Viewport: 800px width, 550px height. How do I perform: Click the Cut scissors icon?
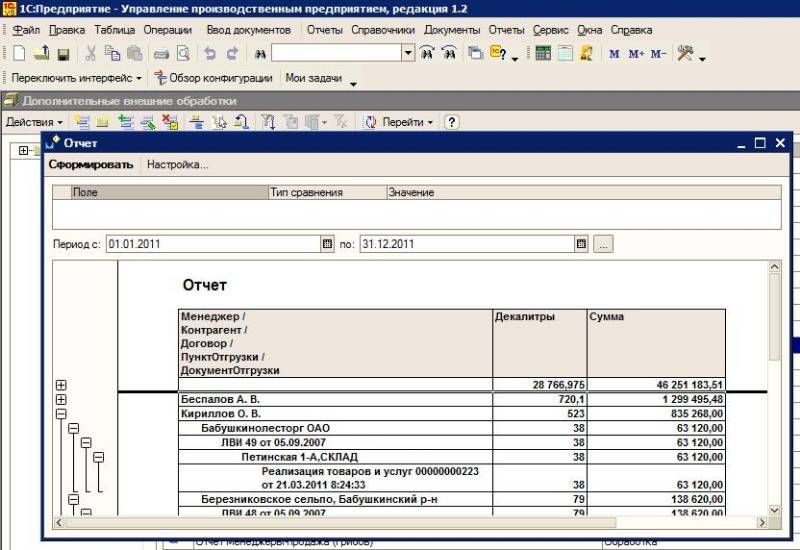tap(90, 54)
